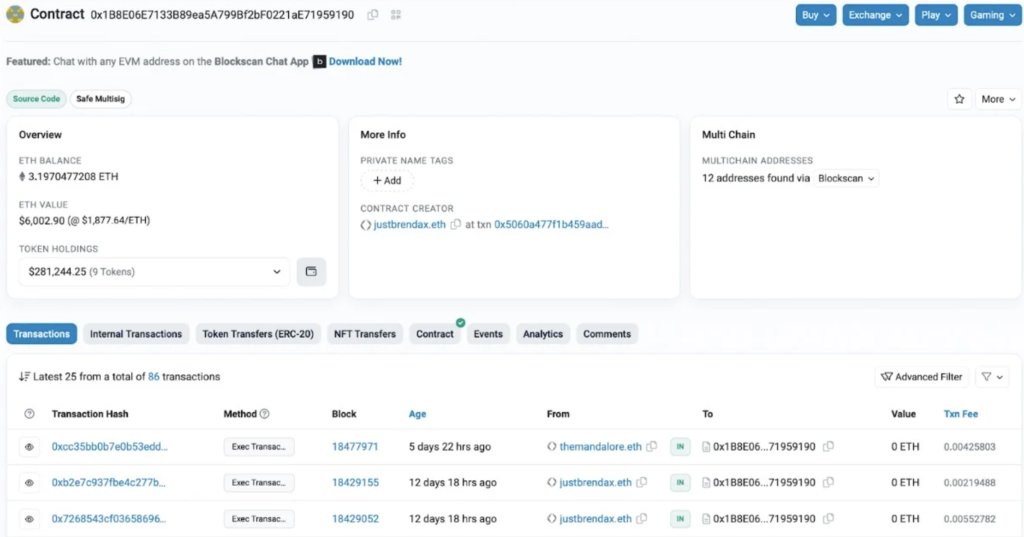
Task: Open the Play dropdown menu
Action: 936,15
